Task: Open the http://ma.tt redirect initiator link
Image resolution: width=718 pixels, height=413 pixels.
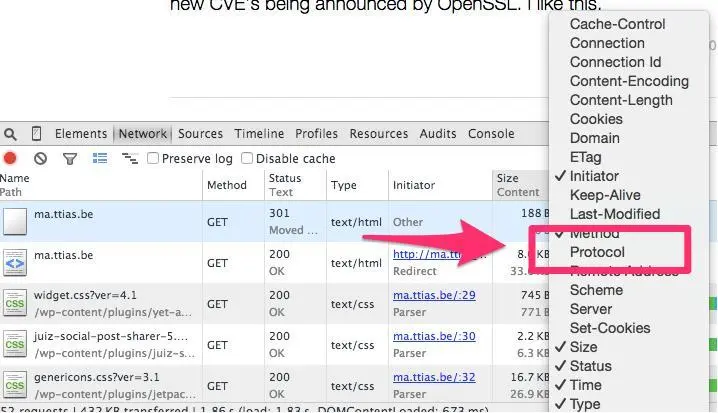Action: click(x=427, y=254)
